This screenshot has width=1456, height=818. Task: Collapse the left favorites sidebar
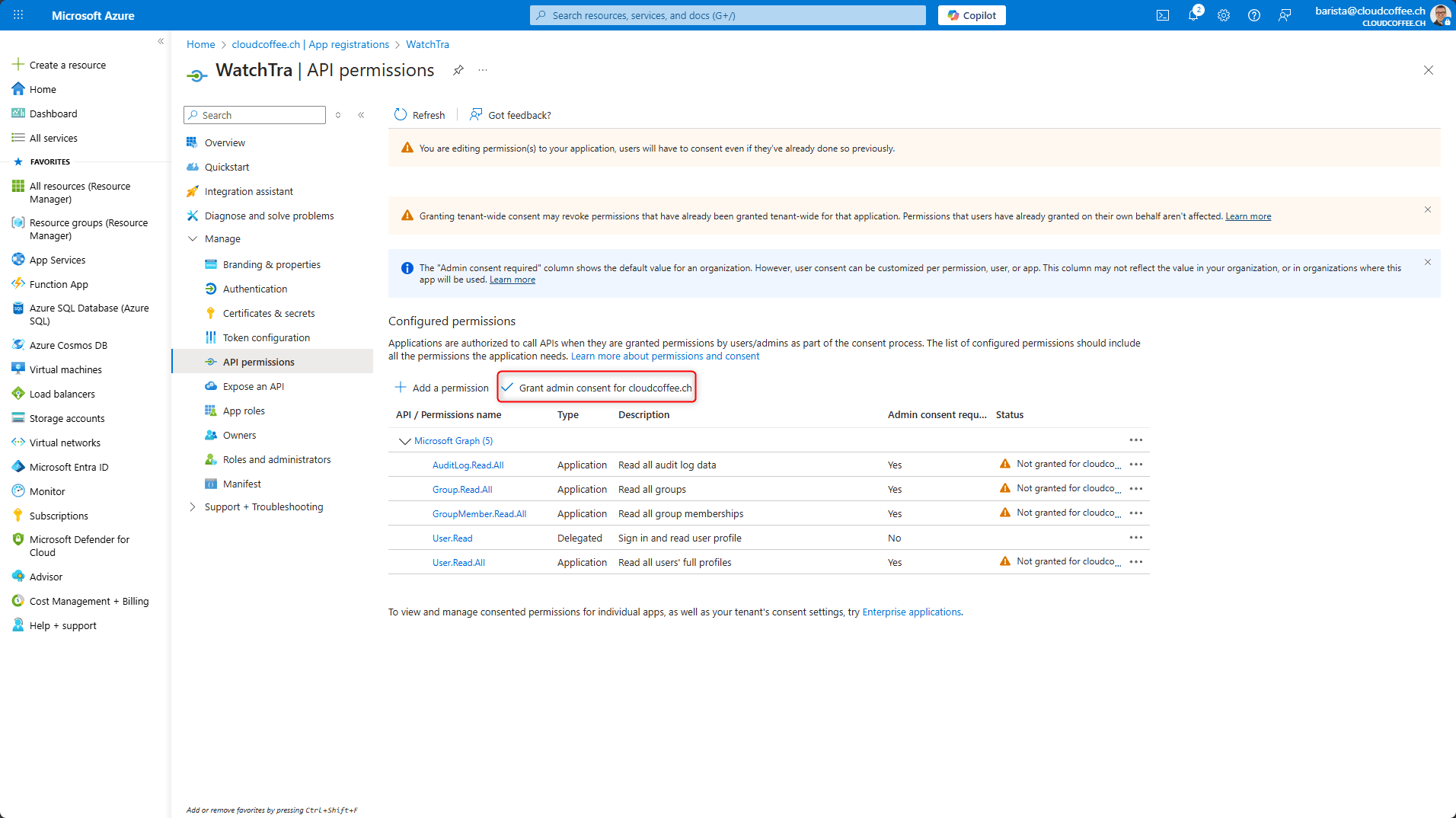click(x=161, y=41)
